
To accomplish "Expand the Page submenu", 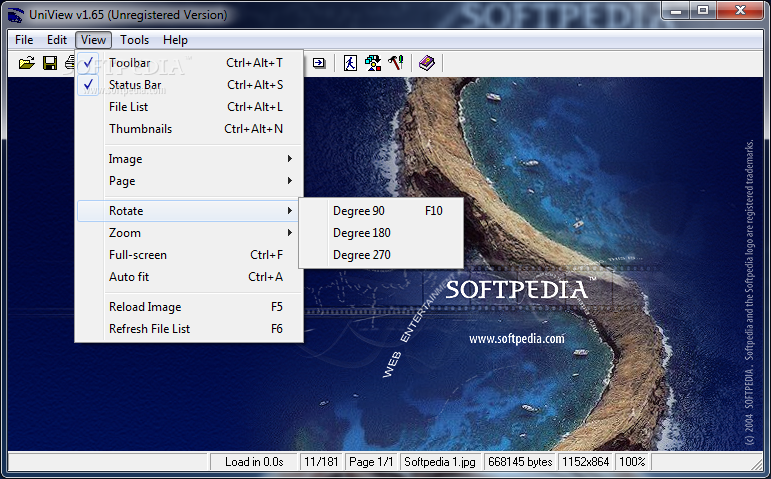I will (189, 180).
